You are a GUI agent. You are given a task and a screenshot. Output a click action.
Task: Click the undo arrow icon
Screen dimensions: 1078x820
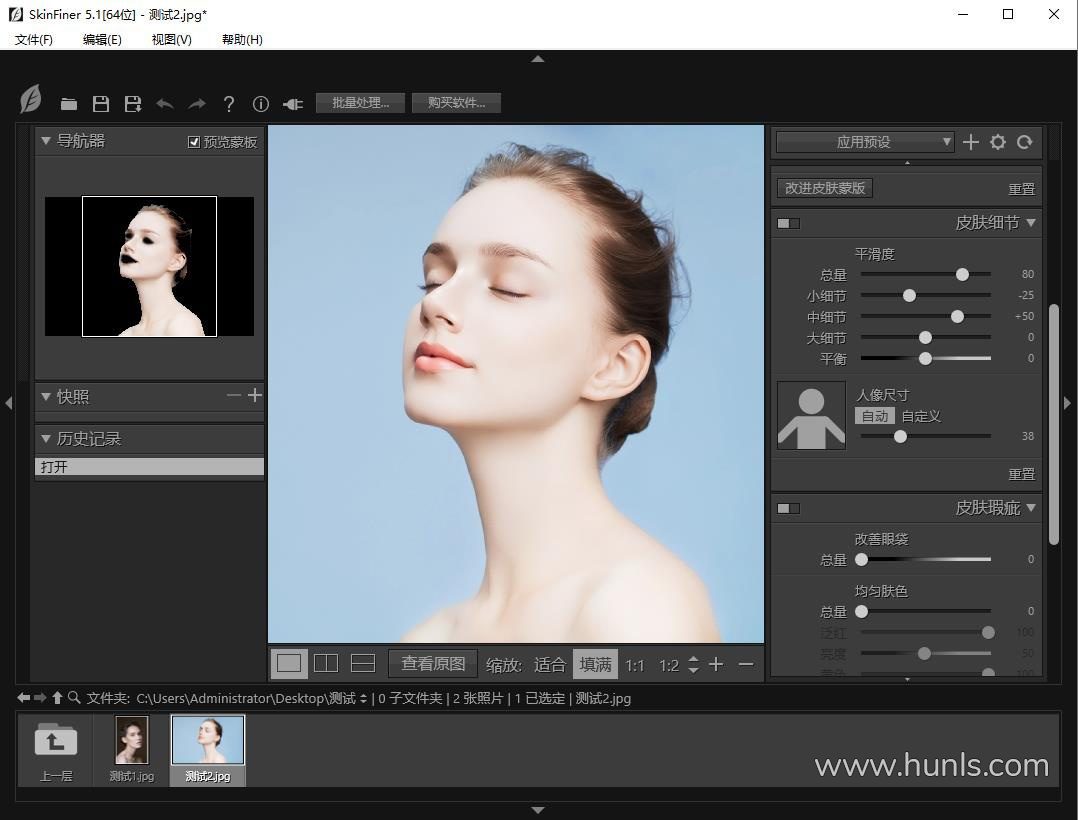point(165,104)
